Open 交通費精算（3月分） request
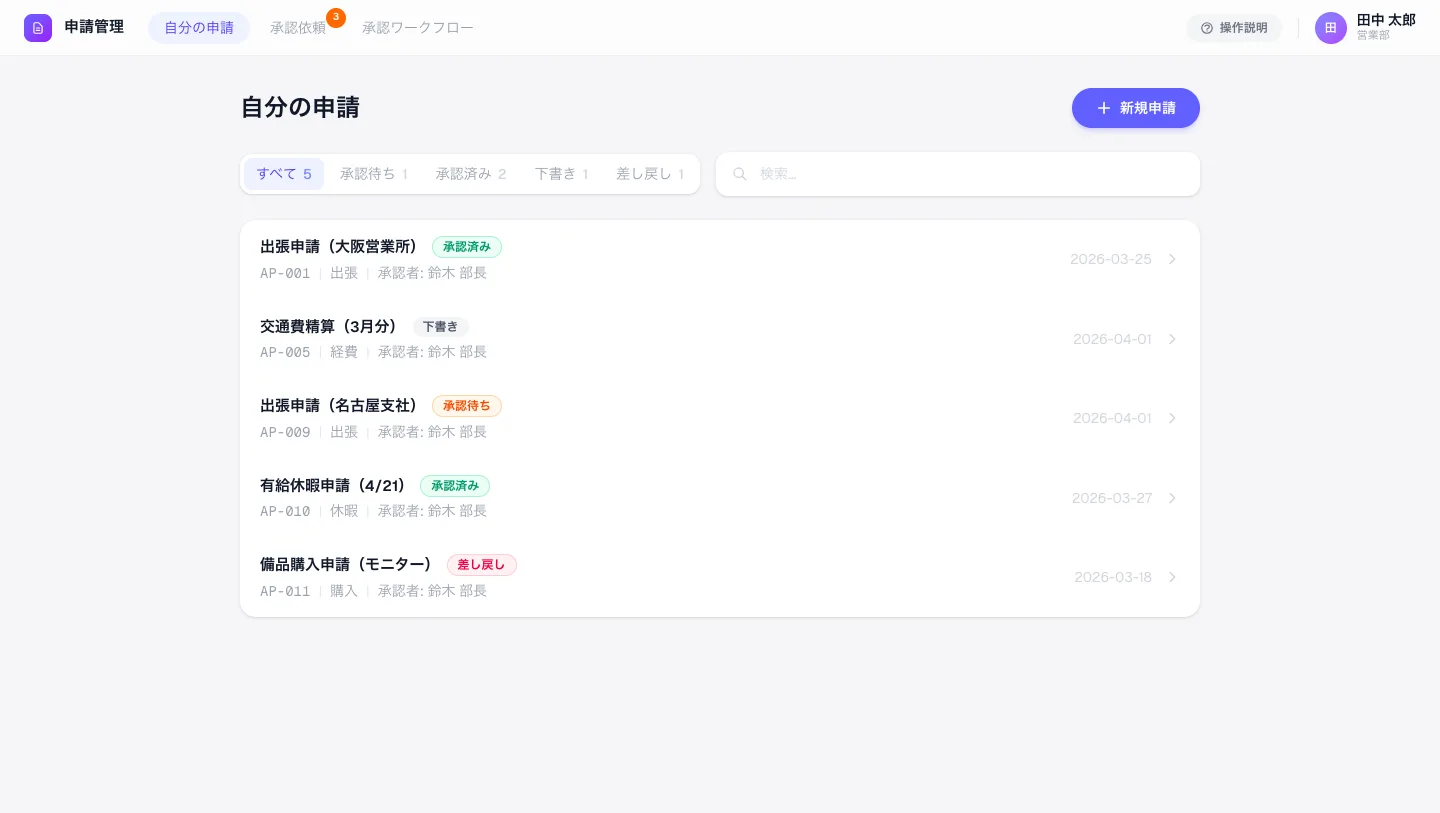Image resolution: width=1440 pixels, height=813 pixels. 720,339
